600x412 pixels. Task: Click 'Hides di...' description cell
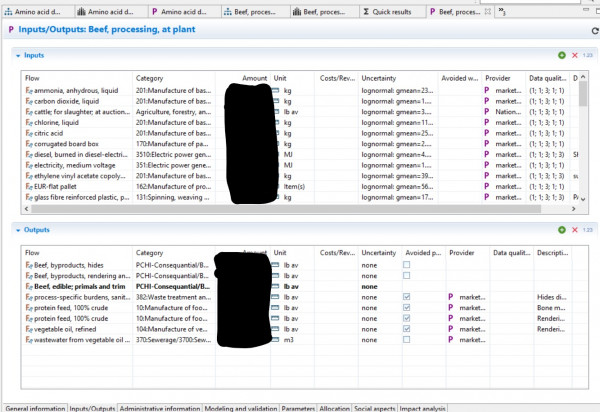(x=551, y=297)
